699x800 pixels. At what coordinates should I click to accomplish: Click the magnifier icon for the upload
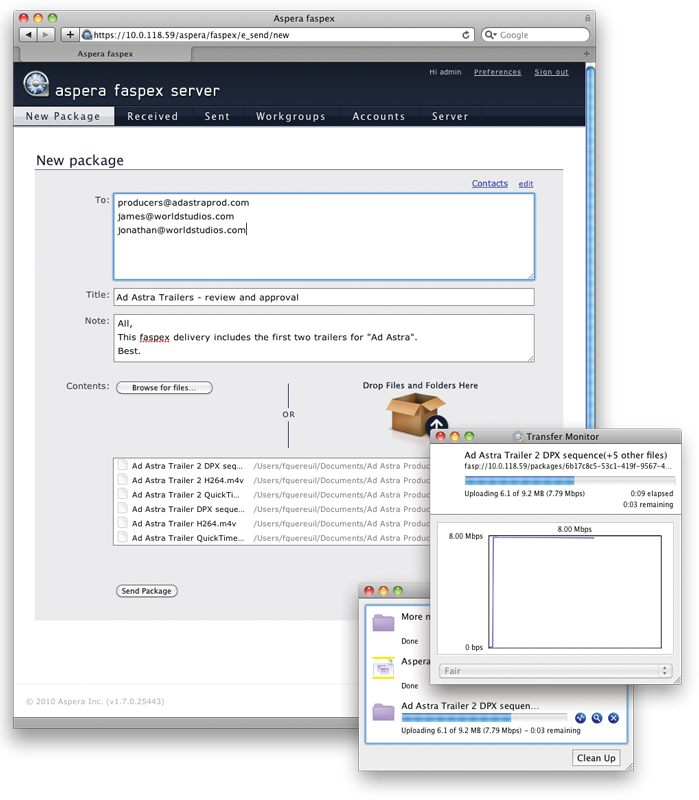(597, 718)
